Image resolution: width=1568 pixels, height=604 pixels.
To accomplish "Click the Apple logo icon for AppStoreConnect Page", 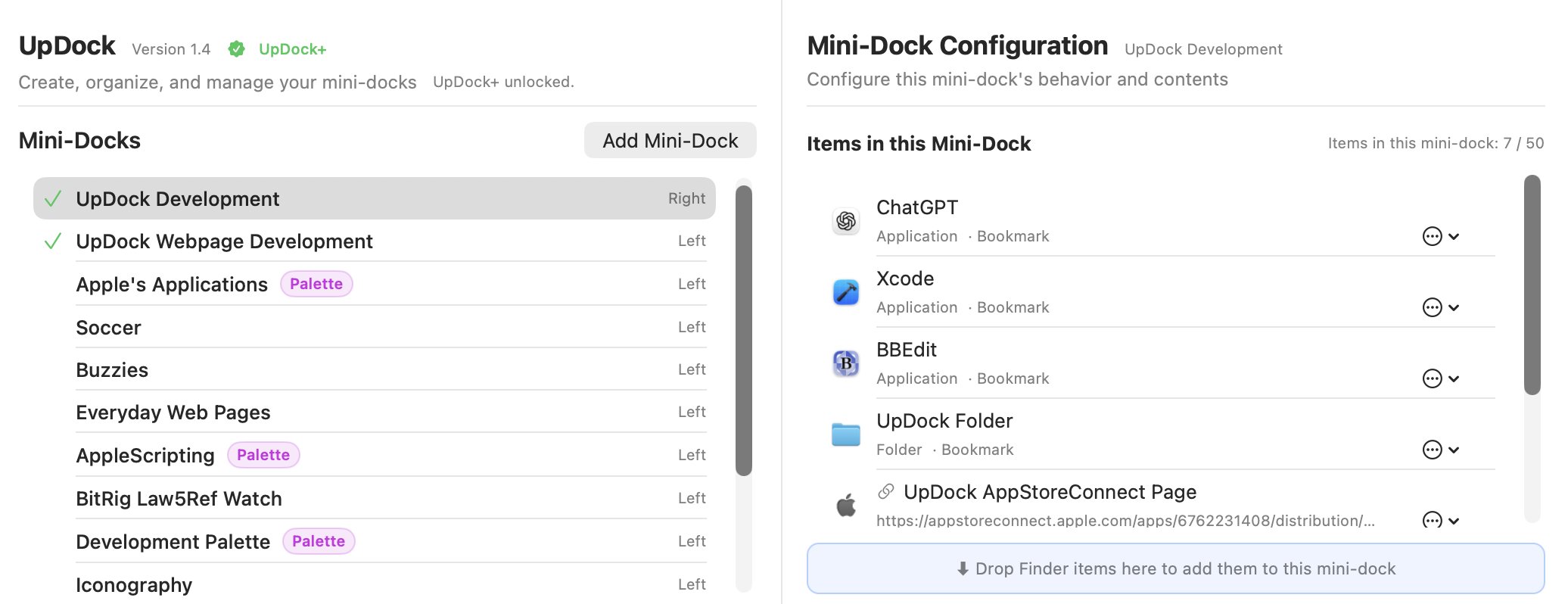I will pos(846,506).
